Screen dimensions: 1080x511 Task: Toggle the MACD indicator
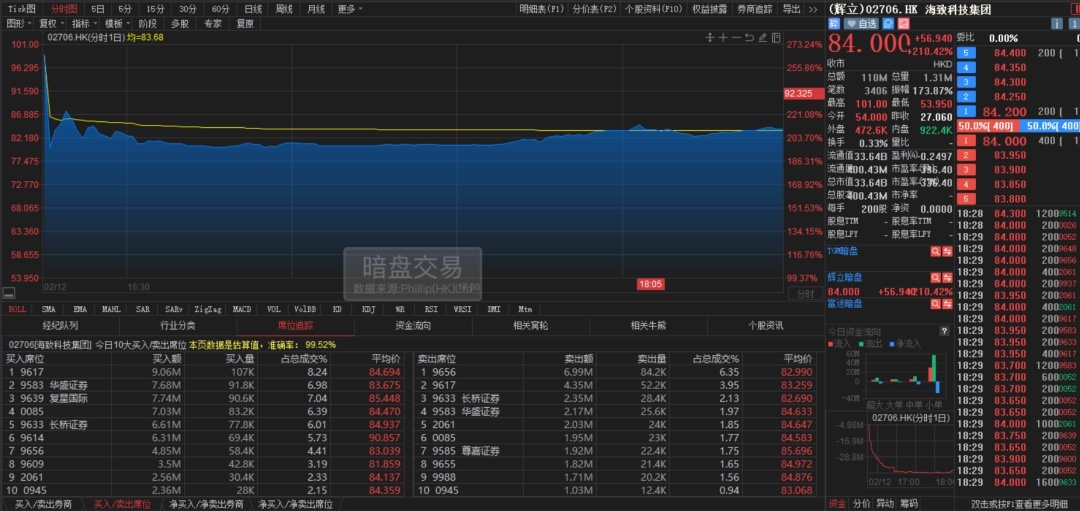coord(242,309)
